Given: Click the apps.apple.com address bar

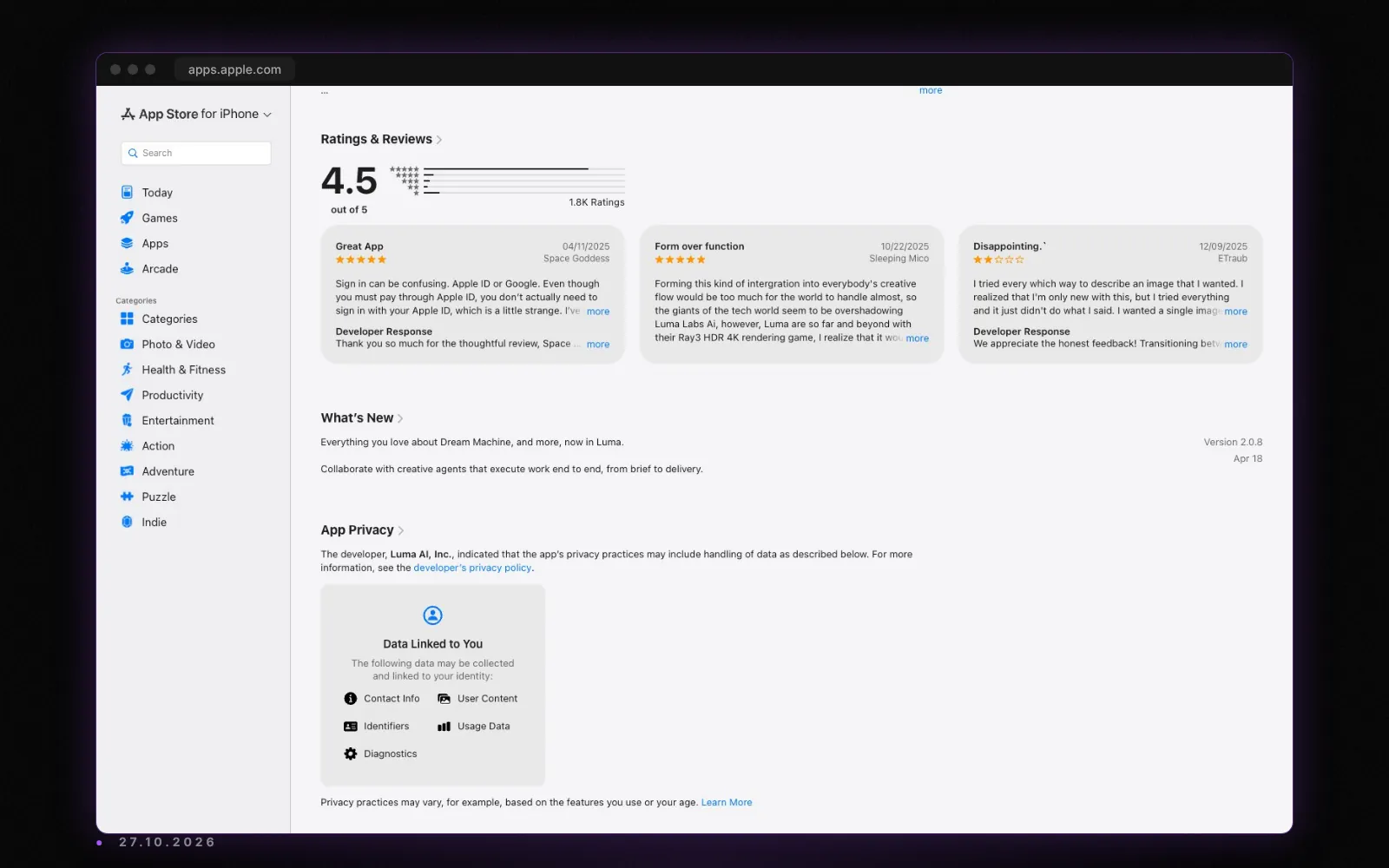Looking at the screenshot, I should 234,69.
